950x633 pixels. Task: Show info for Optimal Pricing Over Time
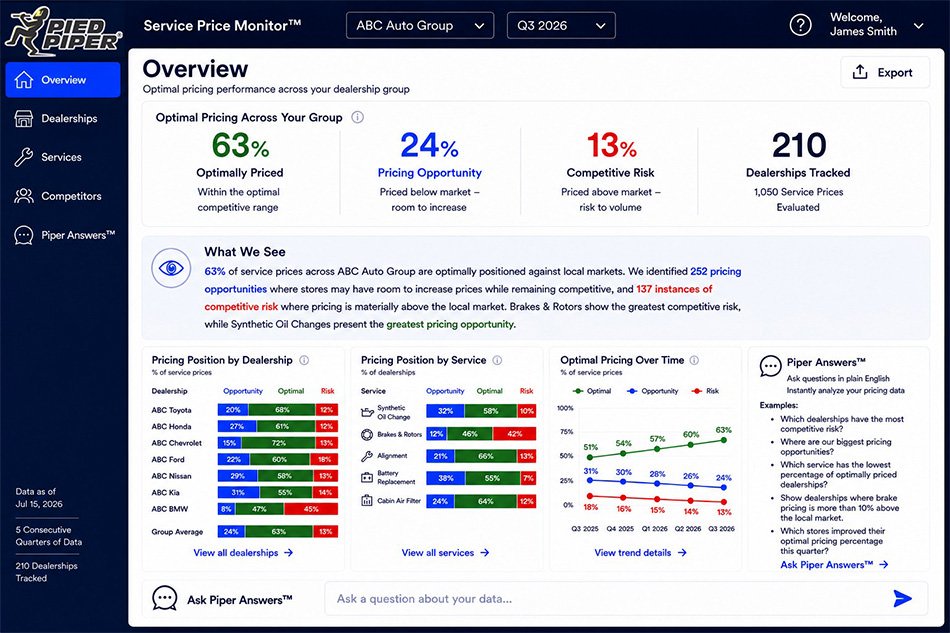[x=694, y=360]
